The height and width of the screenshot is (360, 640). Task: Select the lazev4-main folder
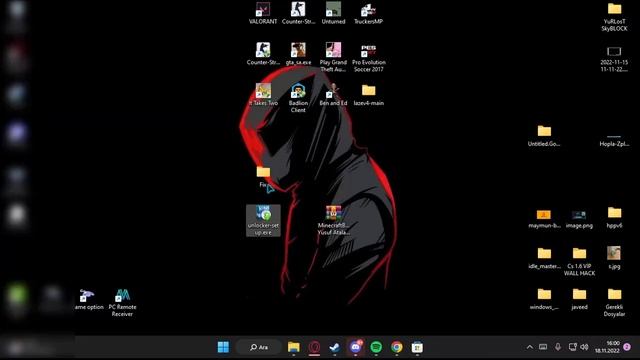pyautogui.click(x=369, y=95)
